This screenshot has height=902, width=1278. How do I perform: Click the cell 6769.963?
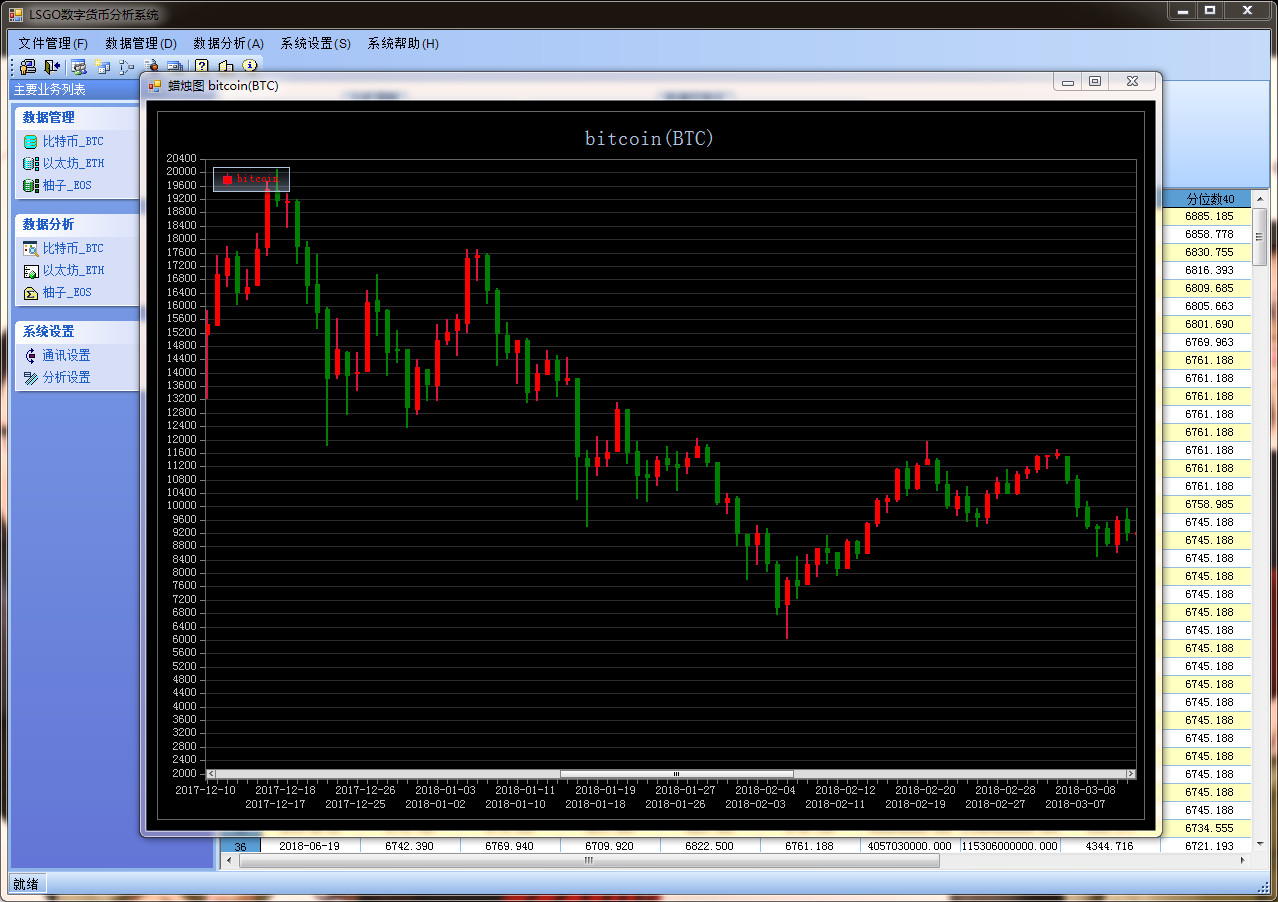(1206, 342)
